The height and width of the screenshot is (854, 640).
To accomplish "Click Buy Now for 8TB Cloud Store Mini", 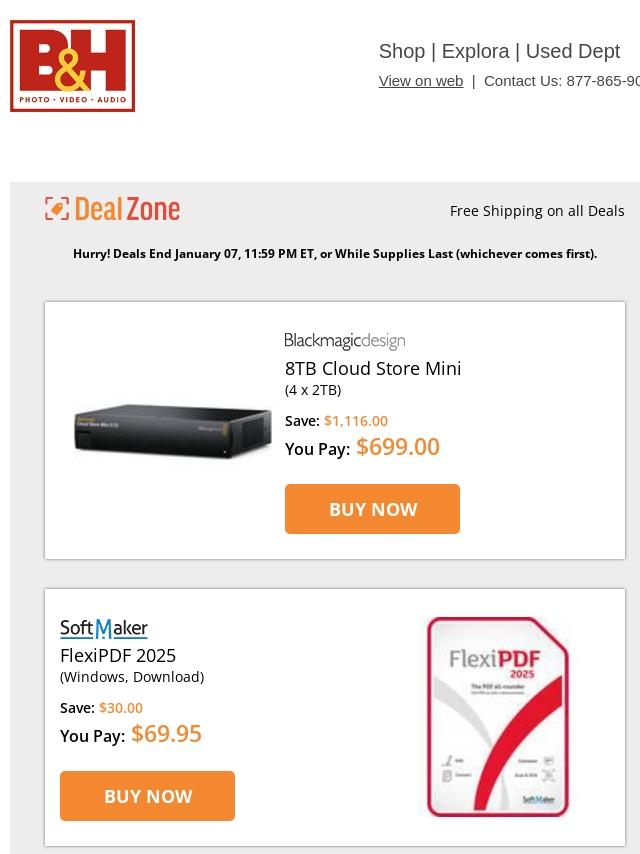I will click(372, 509).
